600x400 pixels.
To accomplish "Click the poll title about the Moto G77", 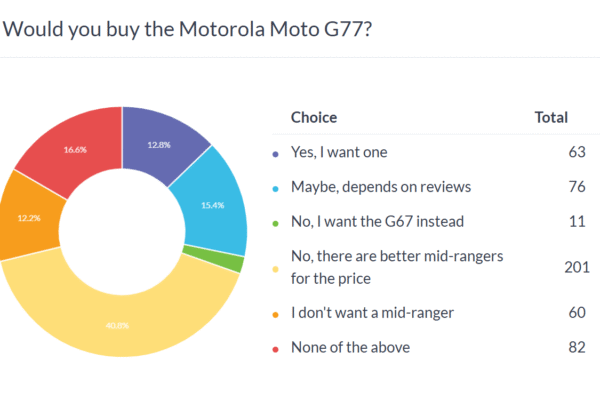I will click(x=190, y=28).
